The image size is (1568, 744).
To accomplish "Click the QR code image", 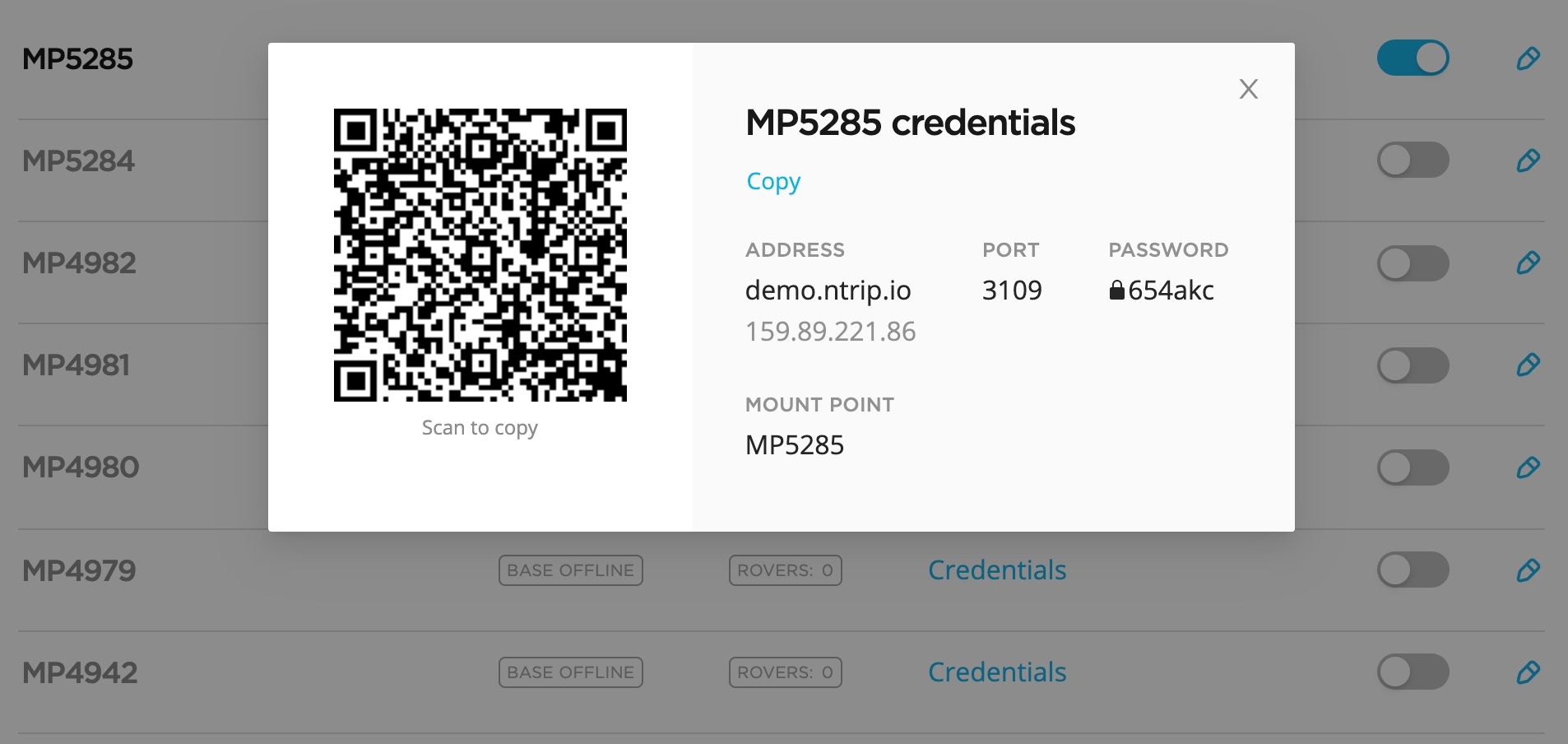I will pyautogui.click(x=480, y=255).
